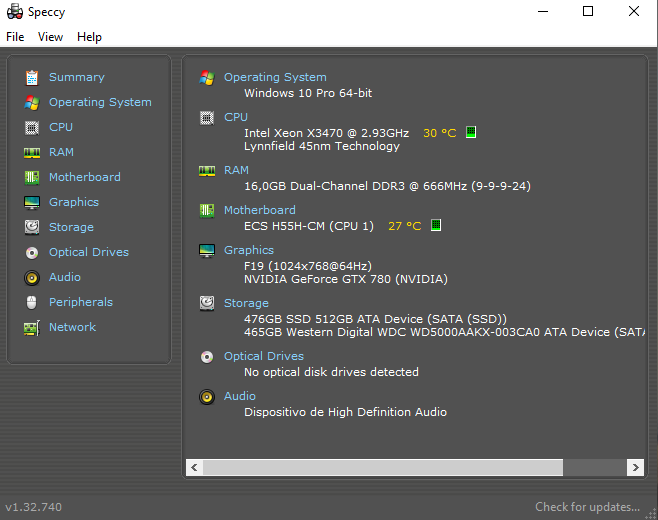Image resolution: width=658 pixels, height=520 pixels.
Task: Open the File menu
Action: point(15,37)
